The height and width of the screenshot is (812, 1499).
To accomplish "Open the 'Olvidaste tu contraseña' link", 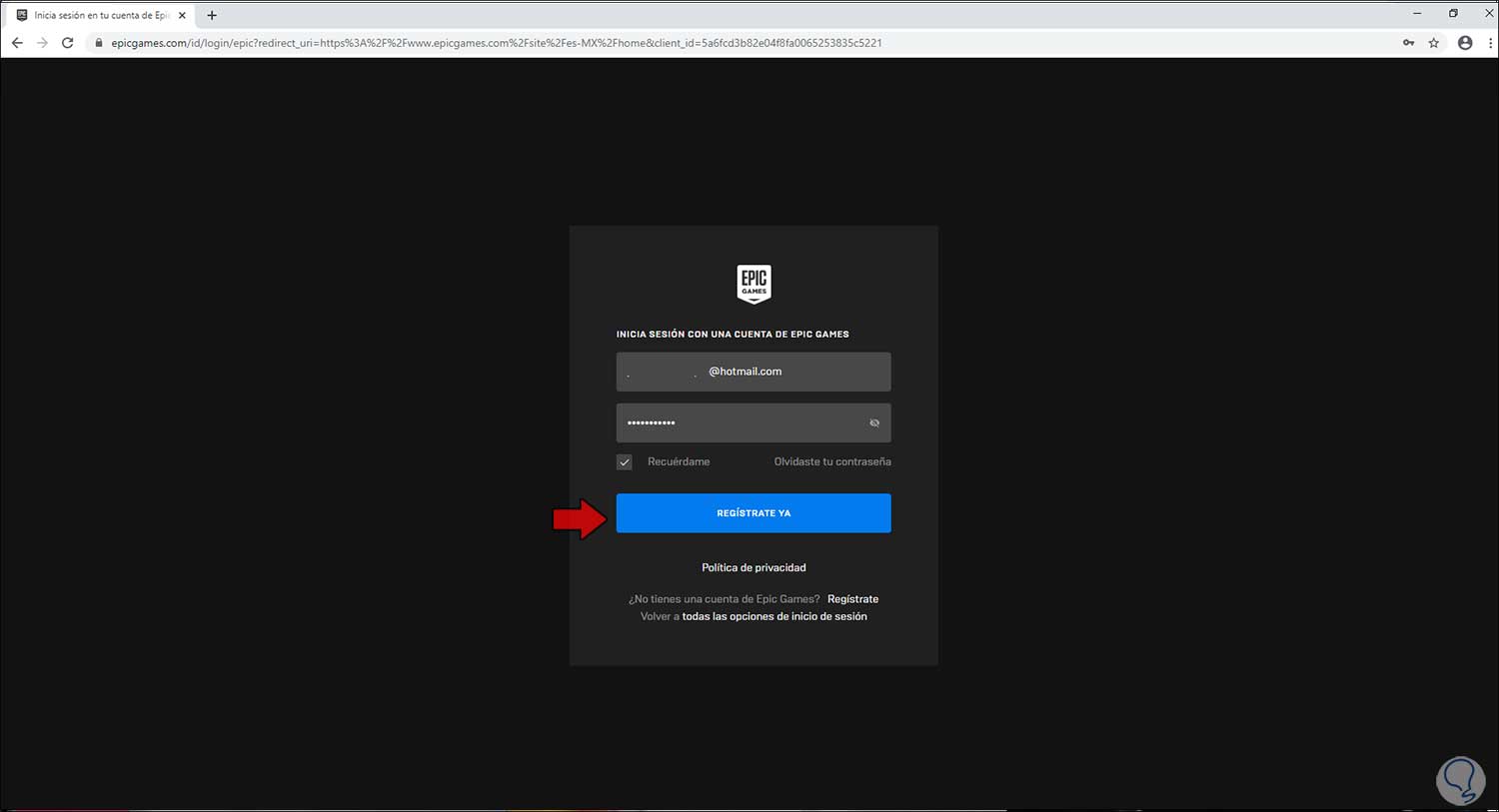I will click(x=832, y=461).
